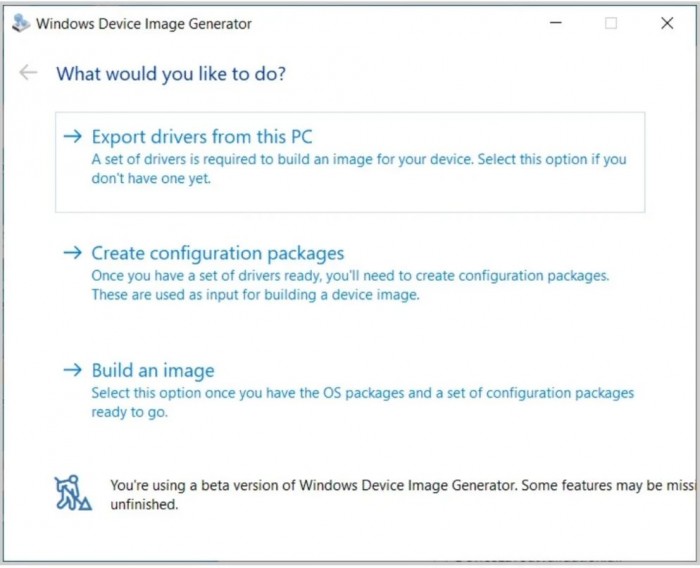This screenshot has height=568, width=700.
Task: Click the disabled maximize button
Action: pyautogui.click(x=611, y=23)
